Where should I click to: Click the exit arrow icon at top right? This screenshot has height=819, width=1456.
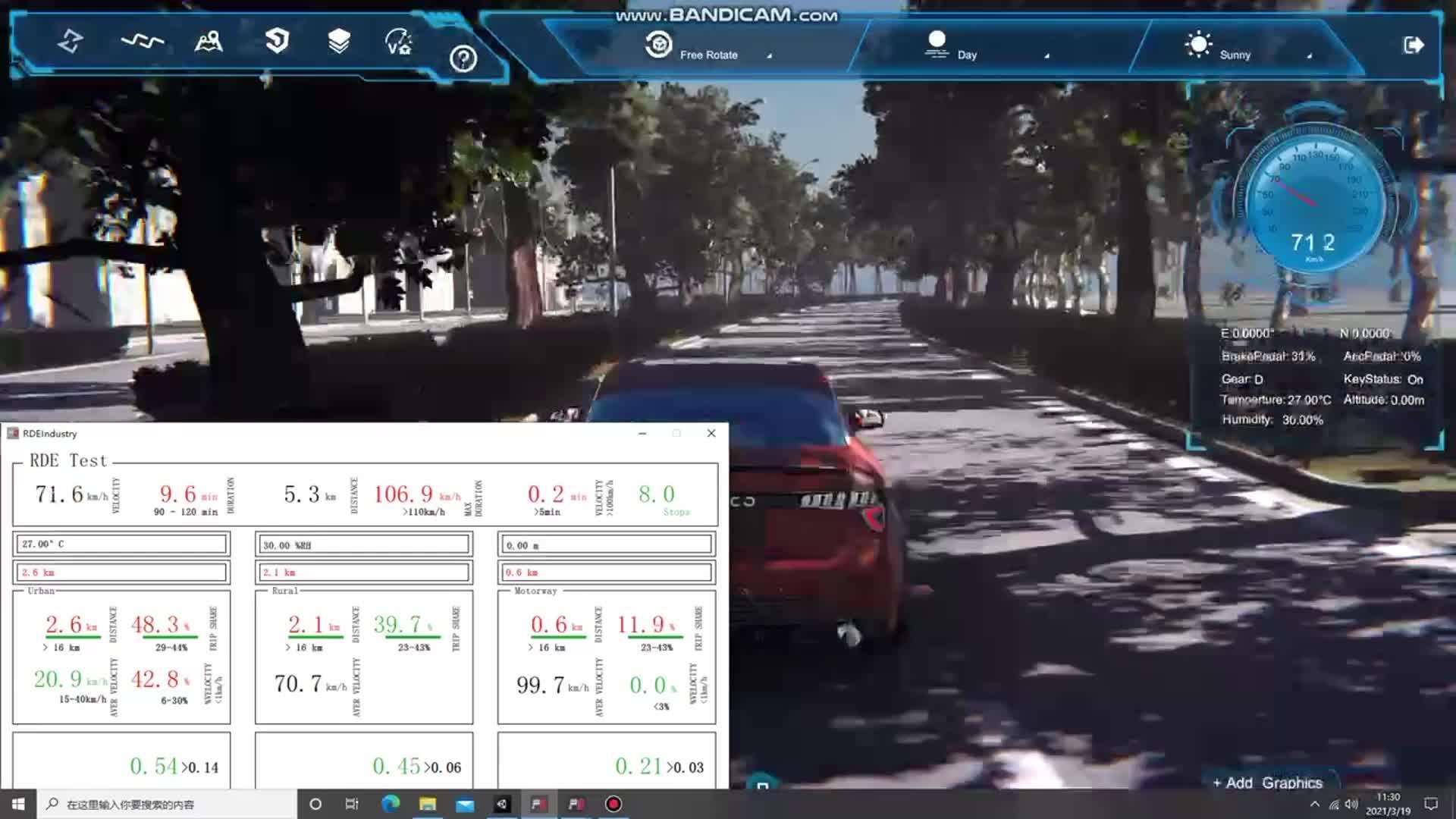pos(1414,45)
